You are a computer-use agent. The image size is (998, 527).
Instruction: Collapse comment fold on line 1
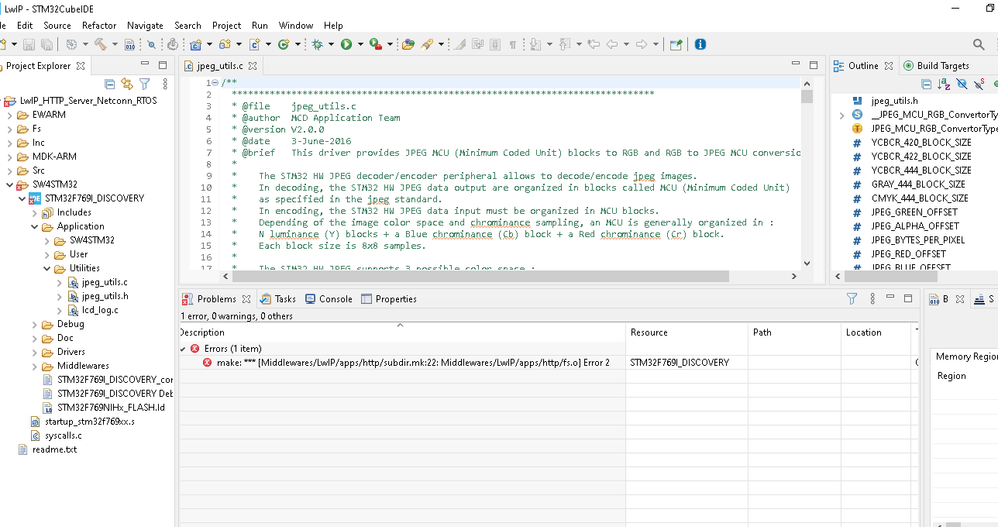click(214, 83)
